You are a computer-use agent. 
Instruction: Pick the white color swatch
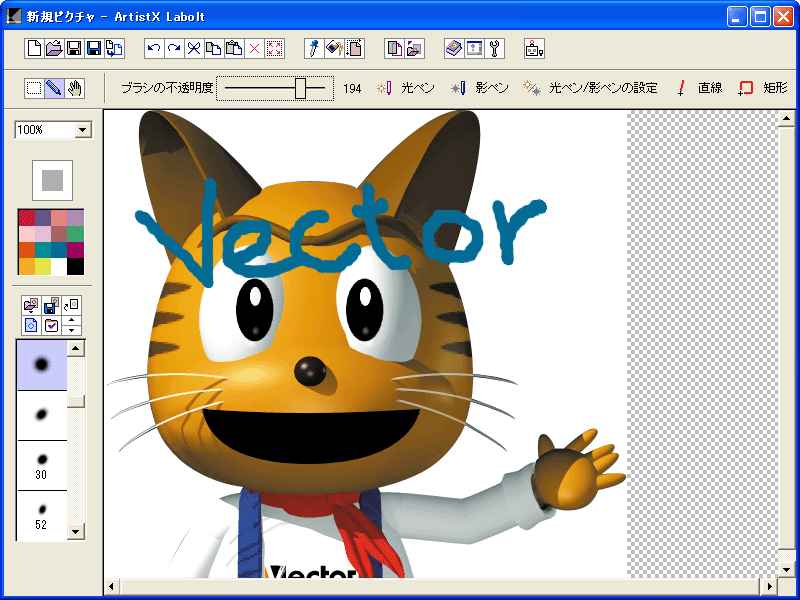point(59,266)
